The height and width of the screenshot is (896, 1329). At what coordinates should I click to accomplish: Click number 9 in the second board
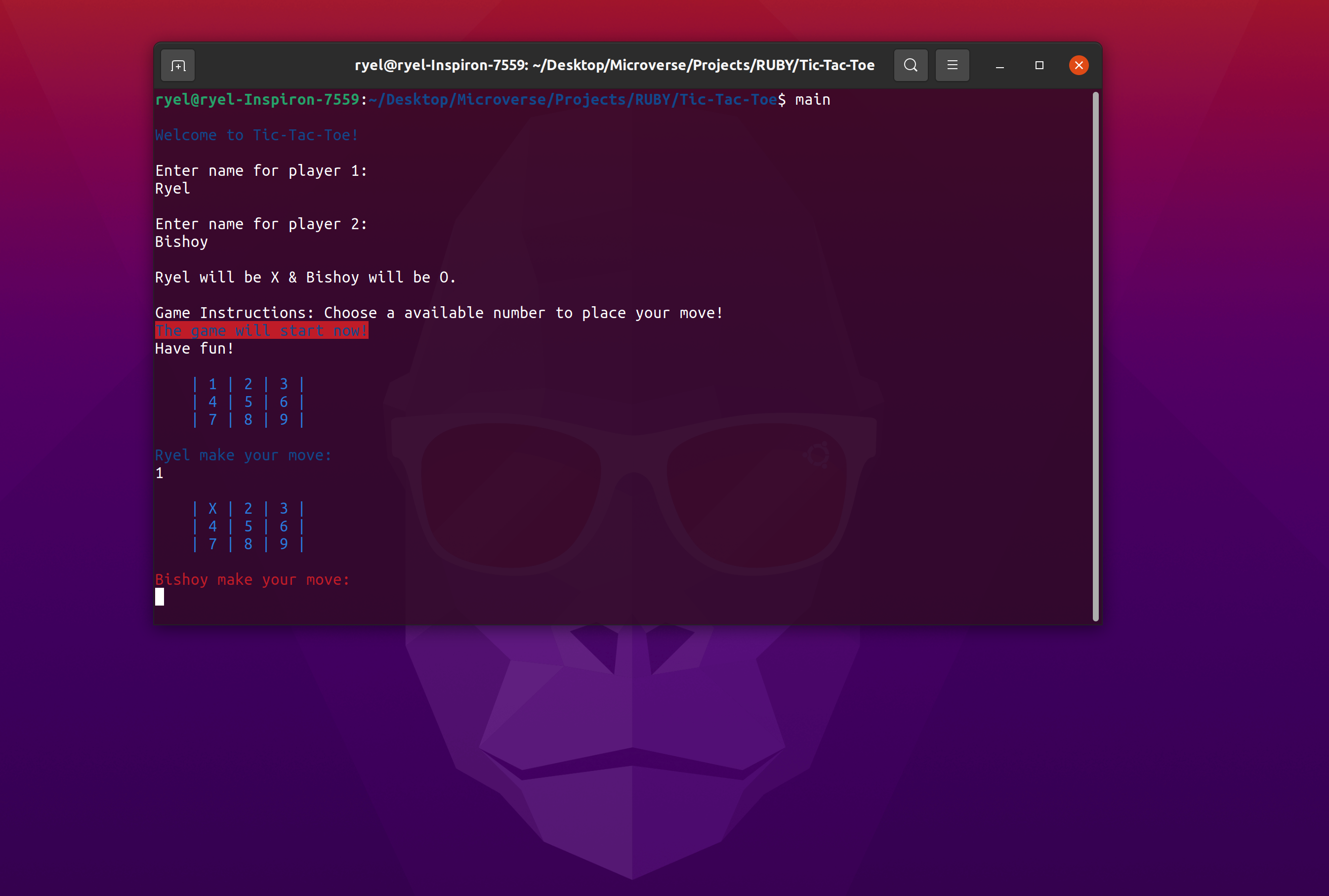[x=284, y=544]
